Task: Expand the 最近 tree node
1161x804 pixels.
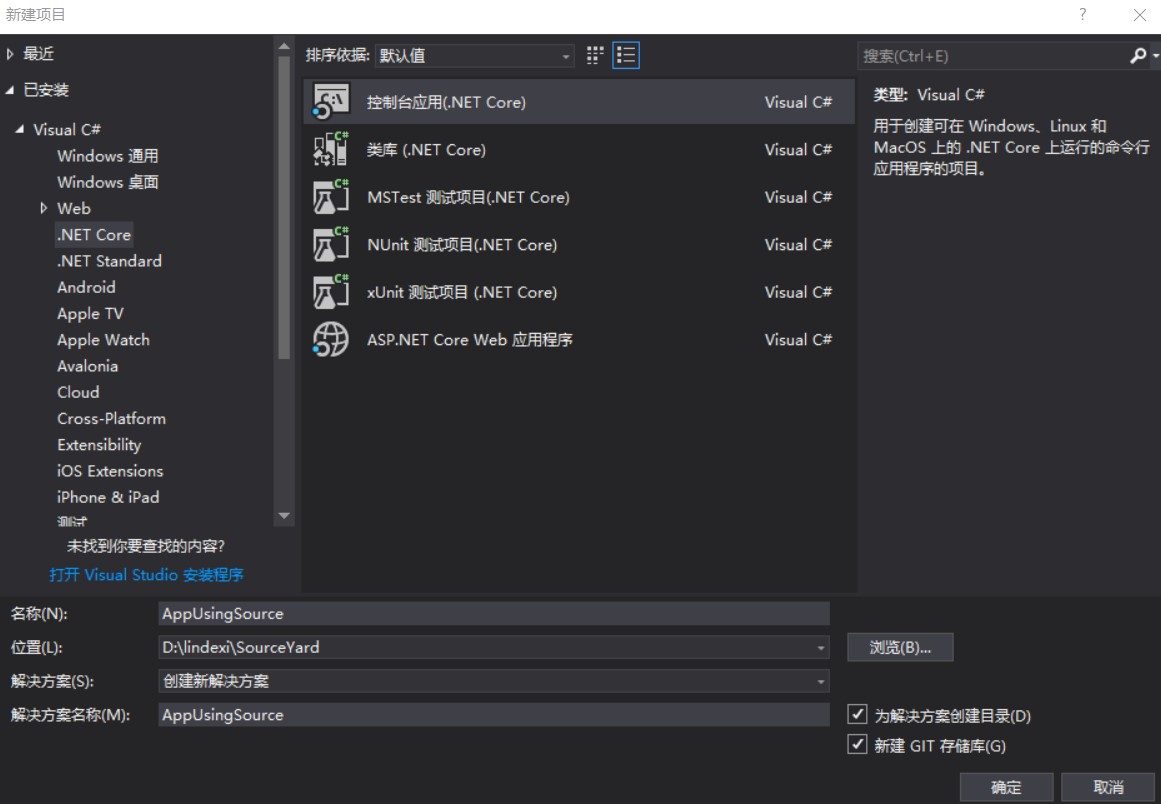Action: pyautogui.click(x=10, y=53)
